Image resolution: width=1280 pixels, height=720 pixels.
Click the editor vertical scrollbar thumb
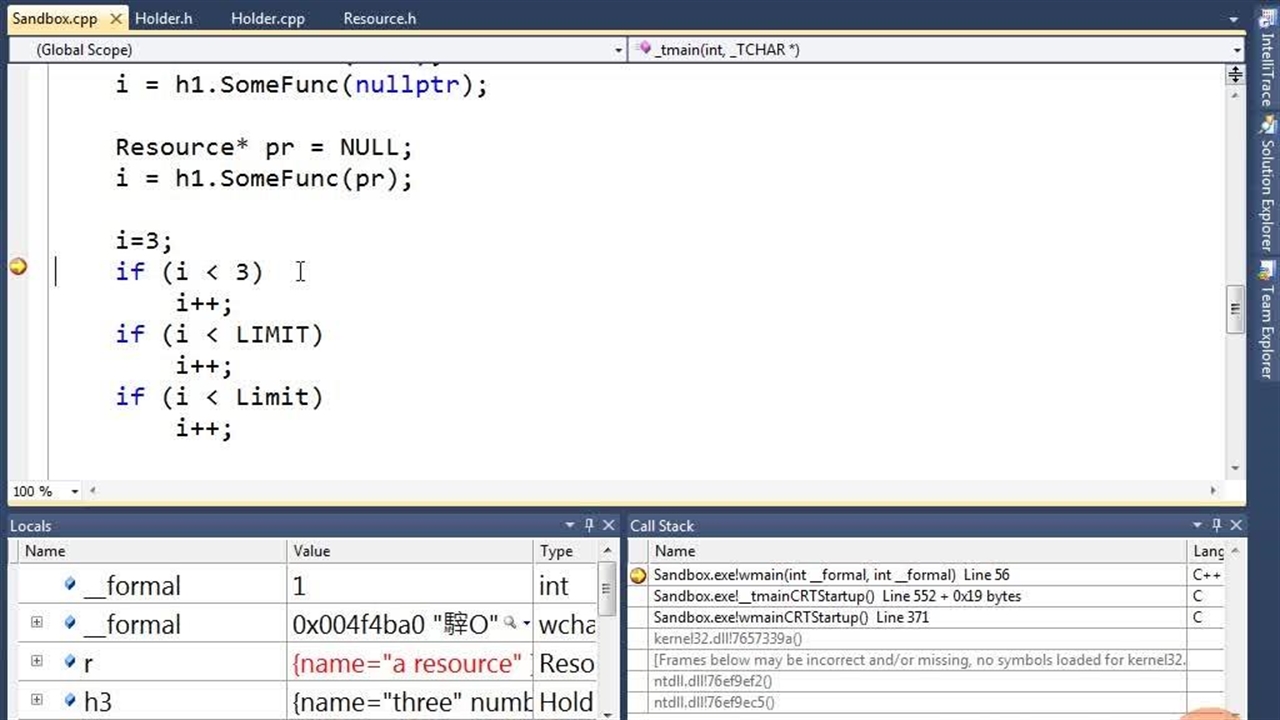point(1235,310)
